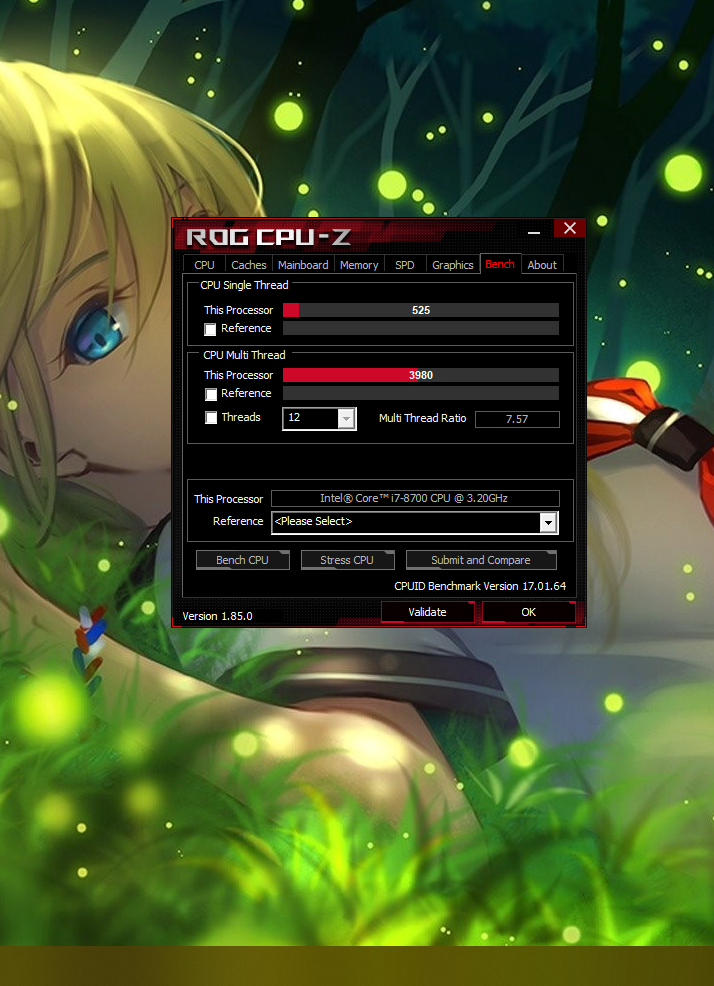Click Submit and Compare button
This screenshot has height=986, width=714.
pyautogui.click(x=481, y=560)
